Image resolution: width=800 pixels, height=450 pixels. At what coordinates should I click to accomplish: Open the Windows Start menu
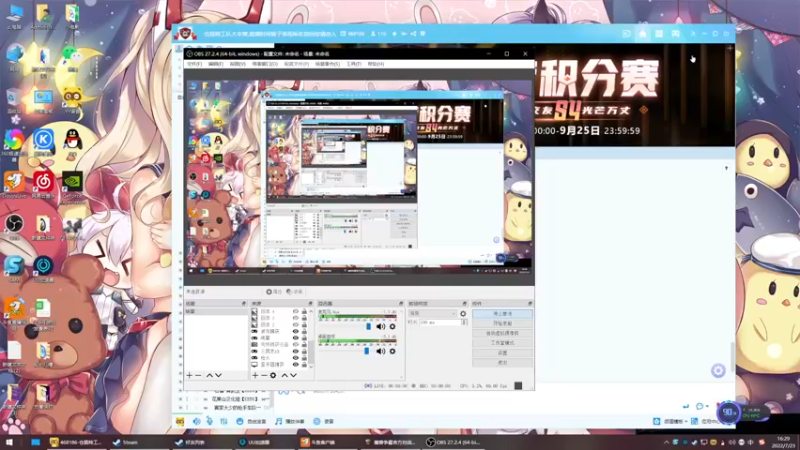click(9, 442)
